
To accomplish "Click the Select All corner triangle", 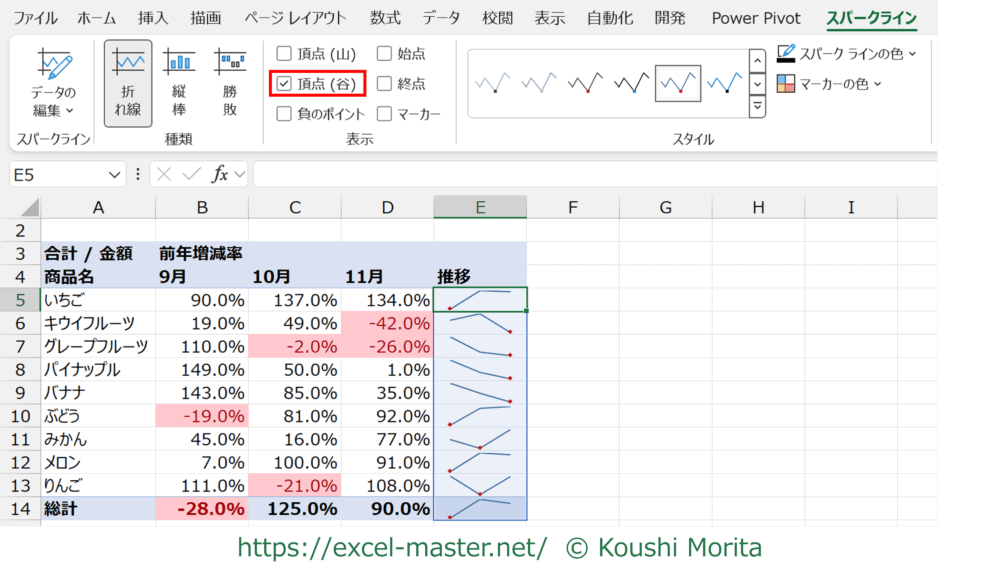I will click(x=28, y=208).
